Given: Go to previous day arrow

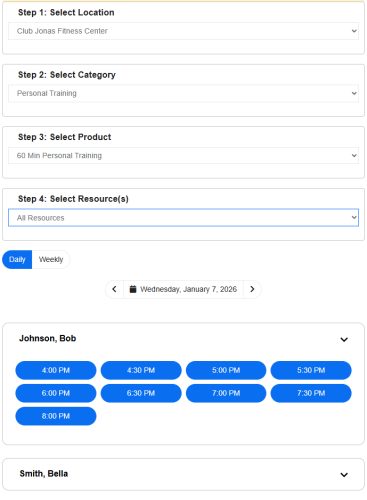Looking at the screenshot, I should pyautogui.click(x=114, y=289).
